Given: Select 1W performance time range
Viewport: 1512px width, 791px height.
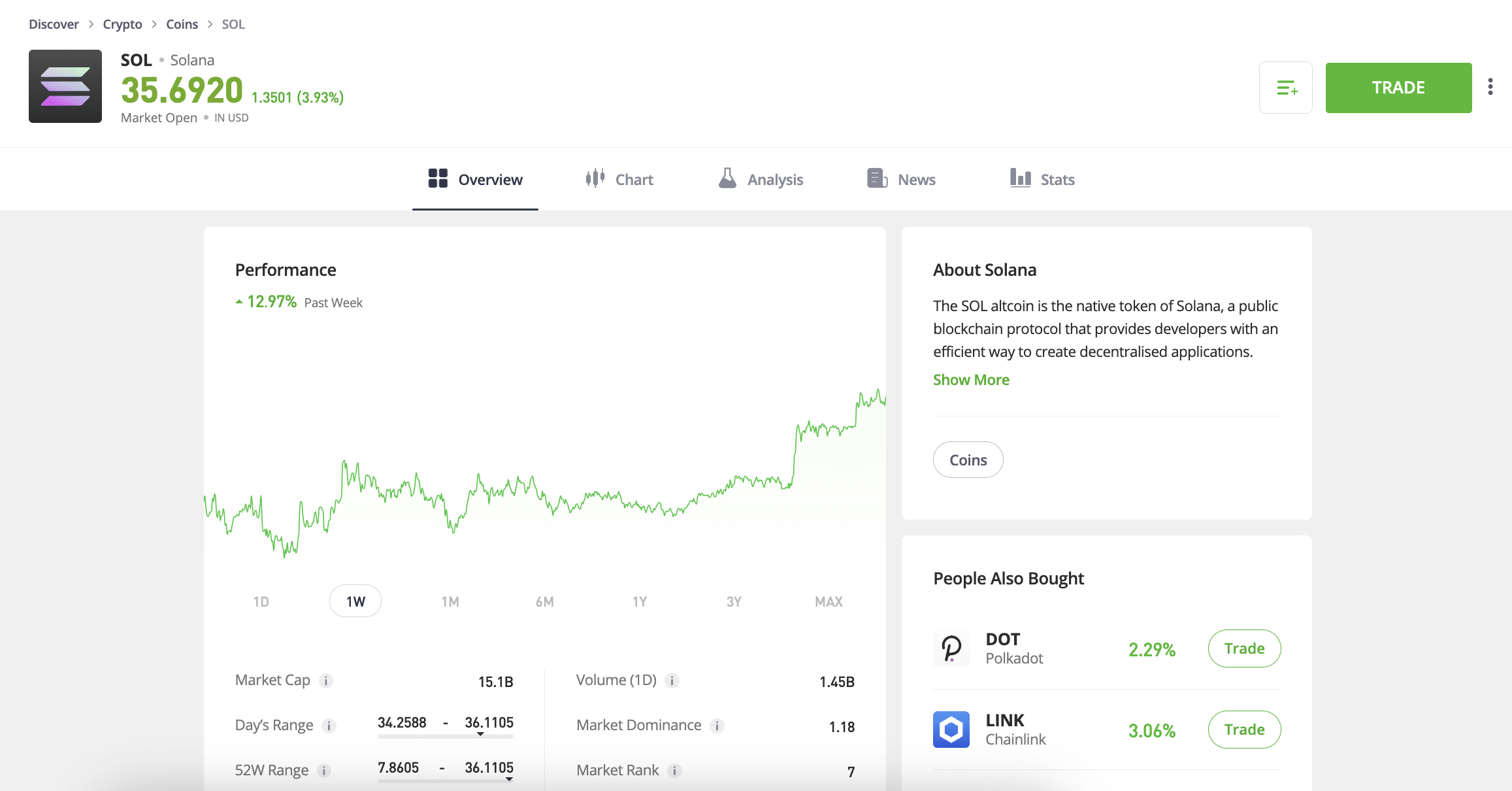Looking at the screenshot, I should 355,601.
